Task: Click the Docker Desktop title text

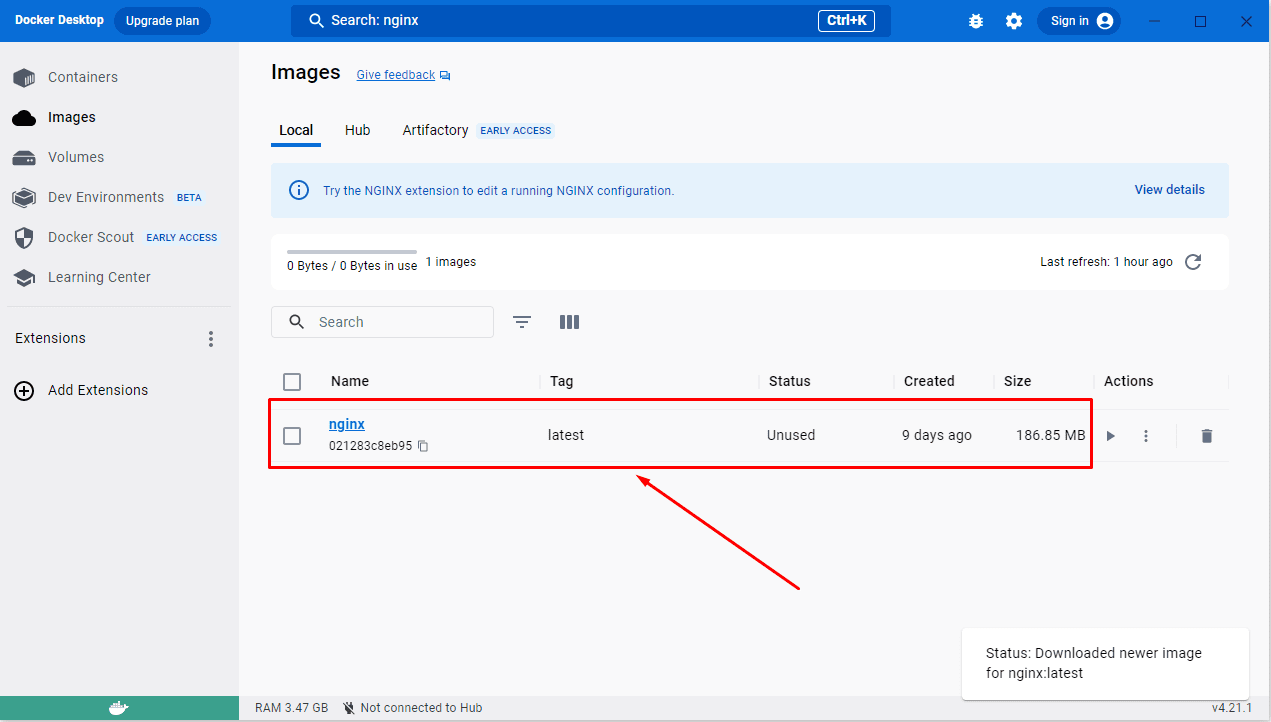Action: [59, 20]
